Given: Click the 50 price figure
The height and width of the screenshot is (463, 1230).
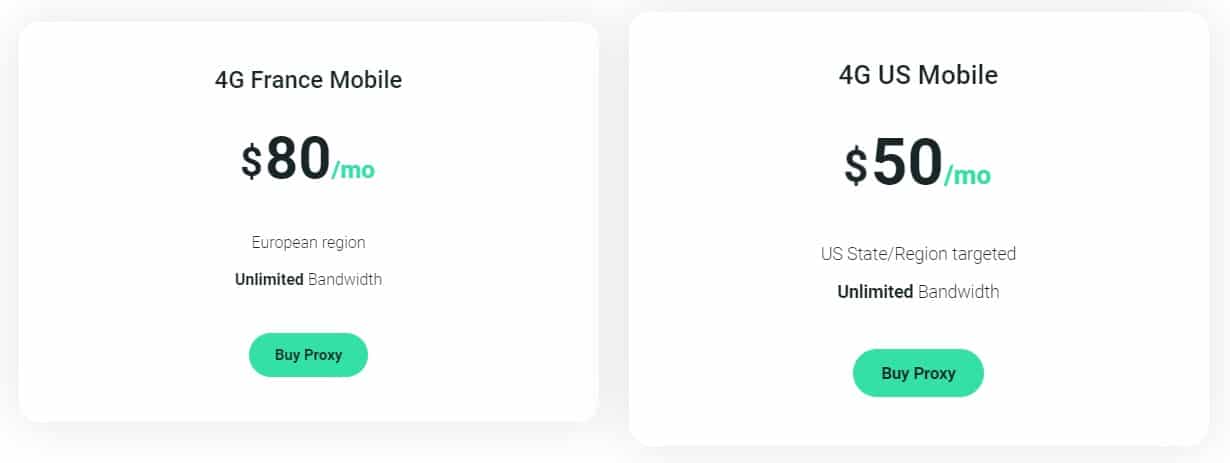Looking at the screenshot, I should click(x=907, y=162).
